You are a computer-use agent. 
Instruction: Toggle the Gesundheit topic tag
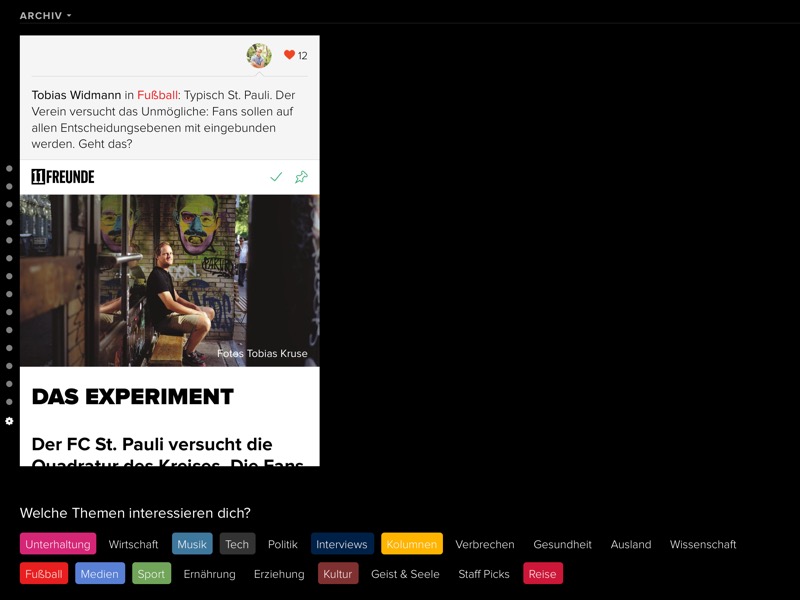click(562, 544)
